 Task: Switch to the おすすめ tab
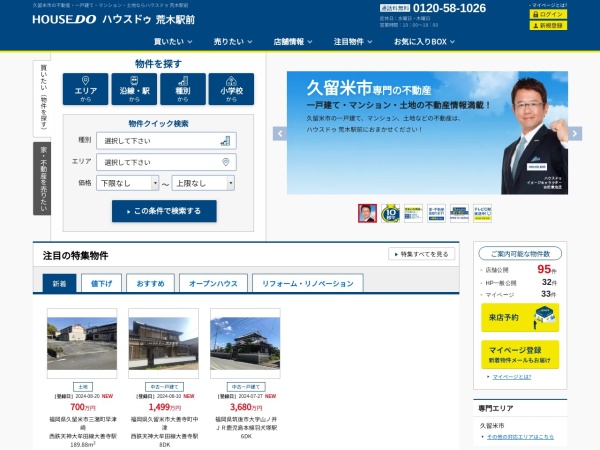(150, 284)
